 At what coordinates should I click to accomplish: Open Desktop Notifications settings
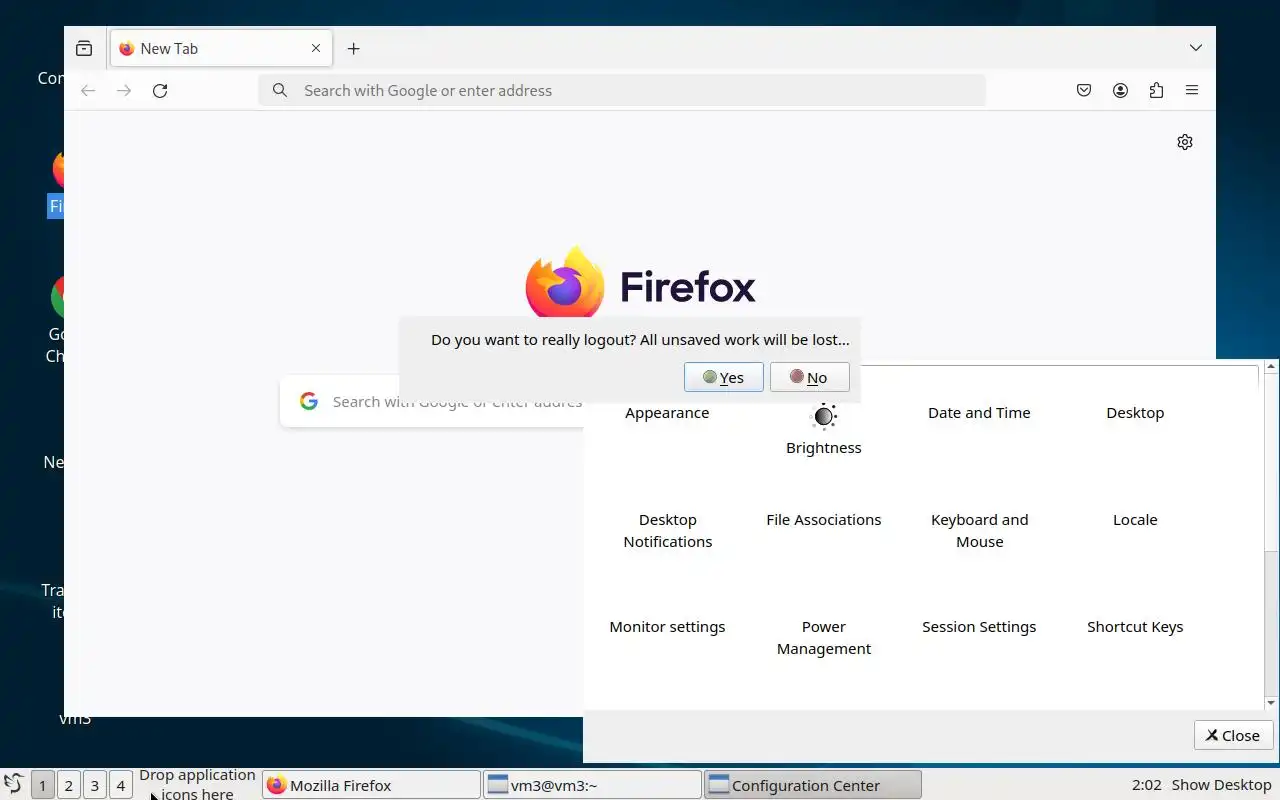pyautogui.click(x=668, y=531)
